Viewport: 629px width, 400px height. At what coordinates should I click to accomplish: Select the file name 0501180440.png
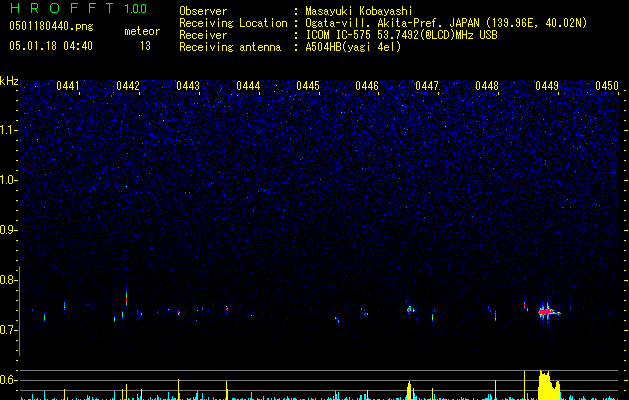click(51, 26)
